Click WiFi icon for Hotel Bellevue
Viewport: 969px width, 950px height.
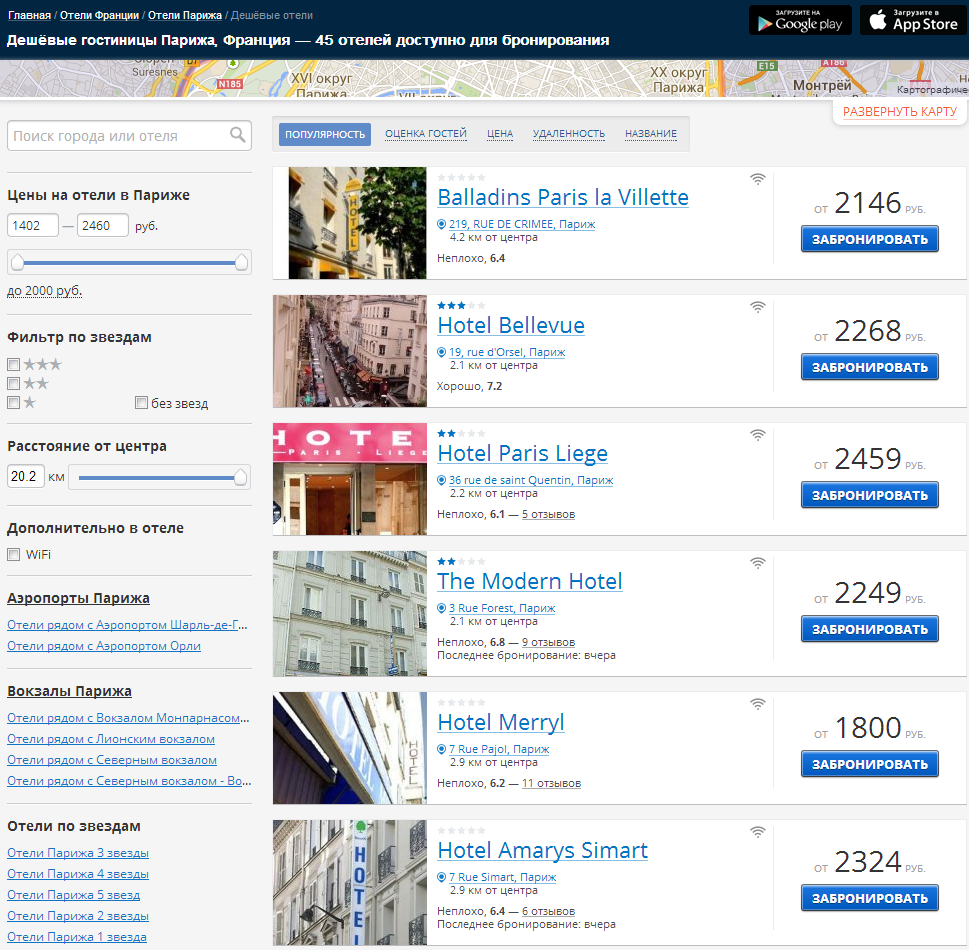pyautogui.click(x=758, y=307)
